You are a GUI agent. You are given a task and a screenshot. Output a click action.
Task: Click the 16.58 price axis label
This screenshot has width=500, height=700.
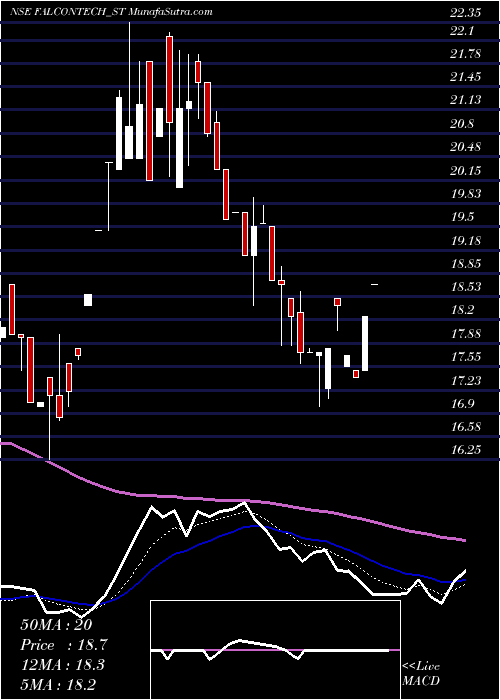pyautogui.click(x=465, y=426)
